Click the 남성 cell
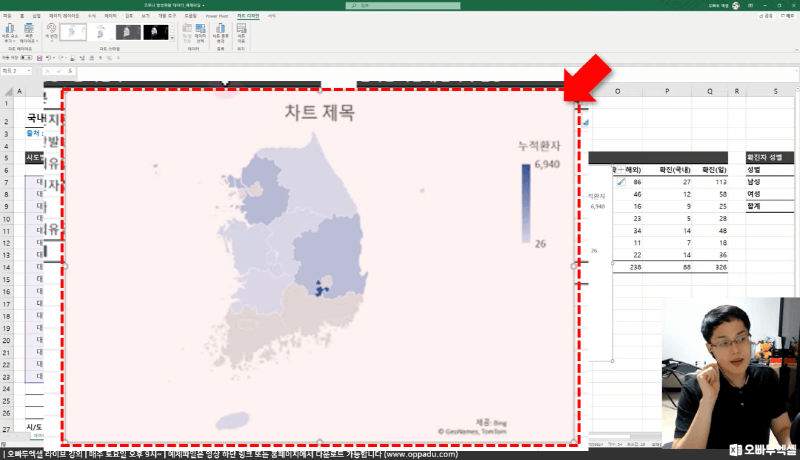Image resolution: width=800 pixels, height=460 pixels. tap(769, 182)
